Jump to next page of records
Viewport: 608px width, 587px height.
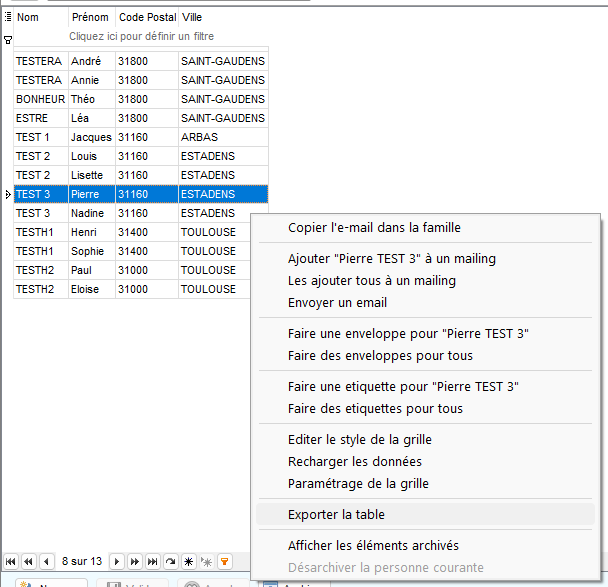coord(135,561)
